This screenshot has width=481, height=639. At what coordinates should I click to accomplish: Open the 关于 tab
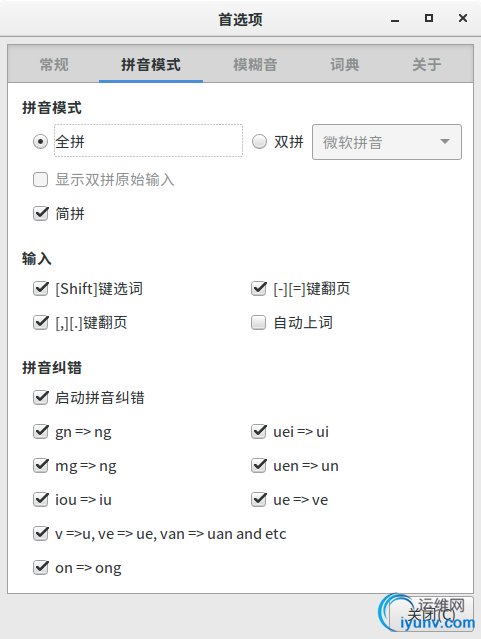pyautogui.click(x=426, y=64)
